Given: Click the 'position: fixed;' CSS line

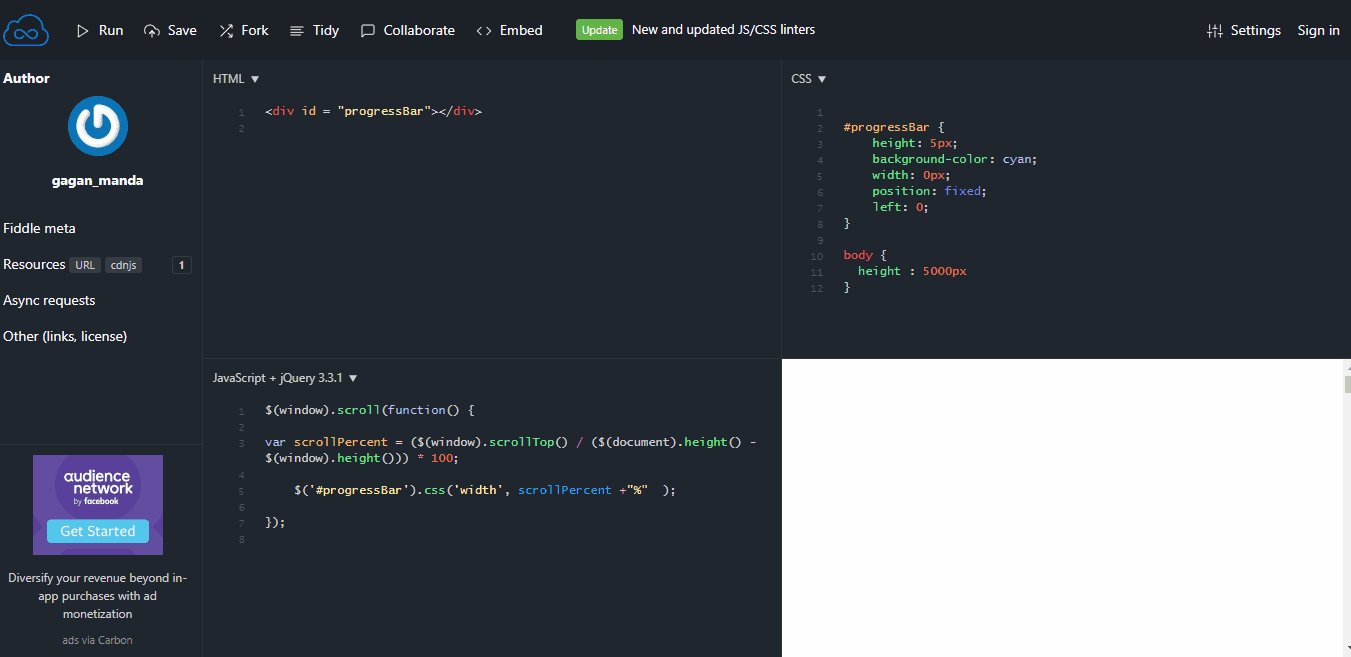Looking at the screenshot, I should pos(929,191).
